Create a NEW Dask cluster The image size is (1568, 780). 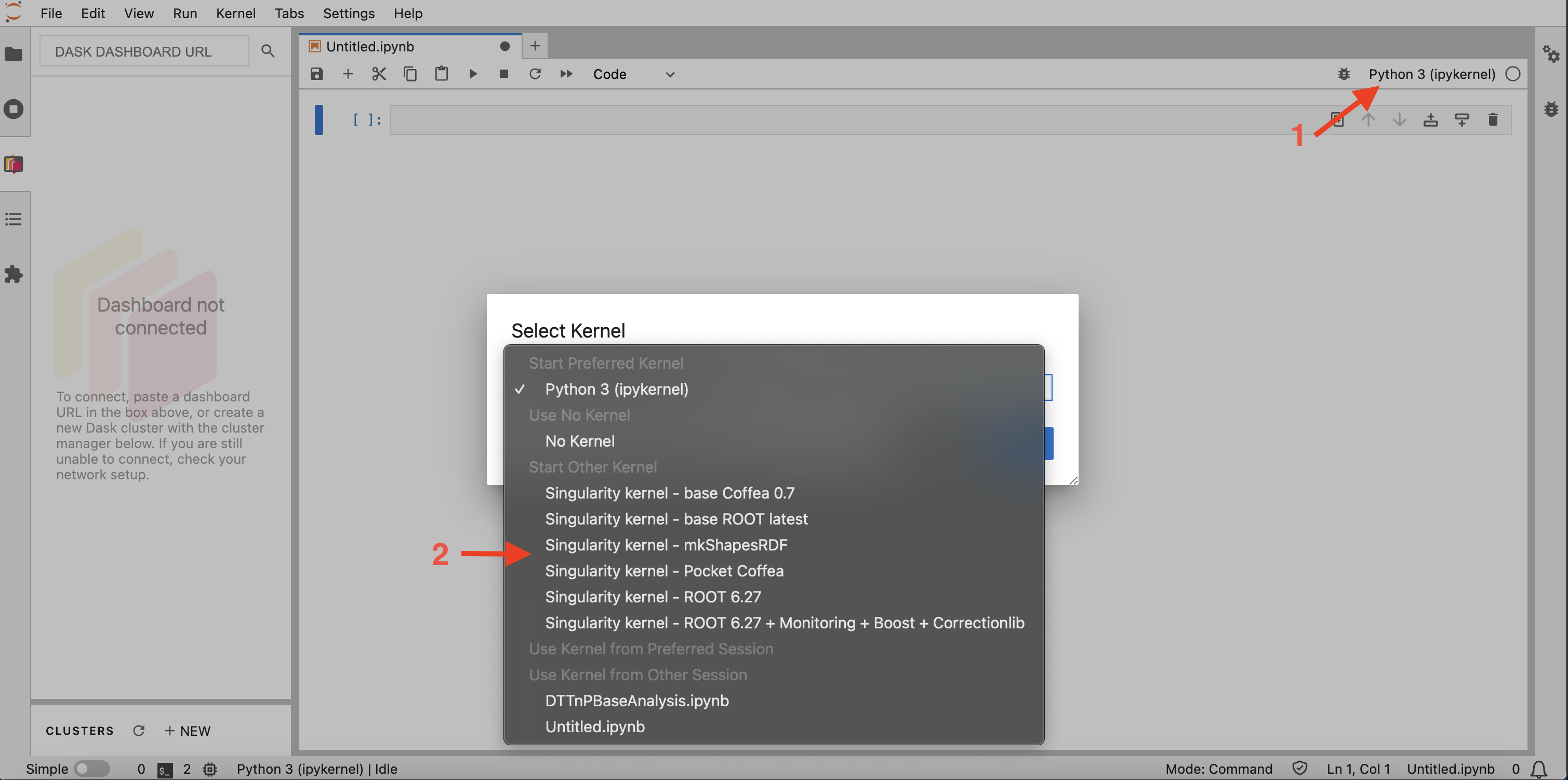[x=188, y=731]
